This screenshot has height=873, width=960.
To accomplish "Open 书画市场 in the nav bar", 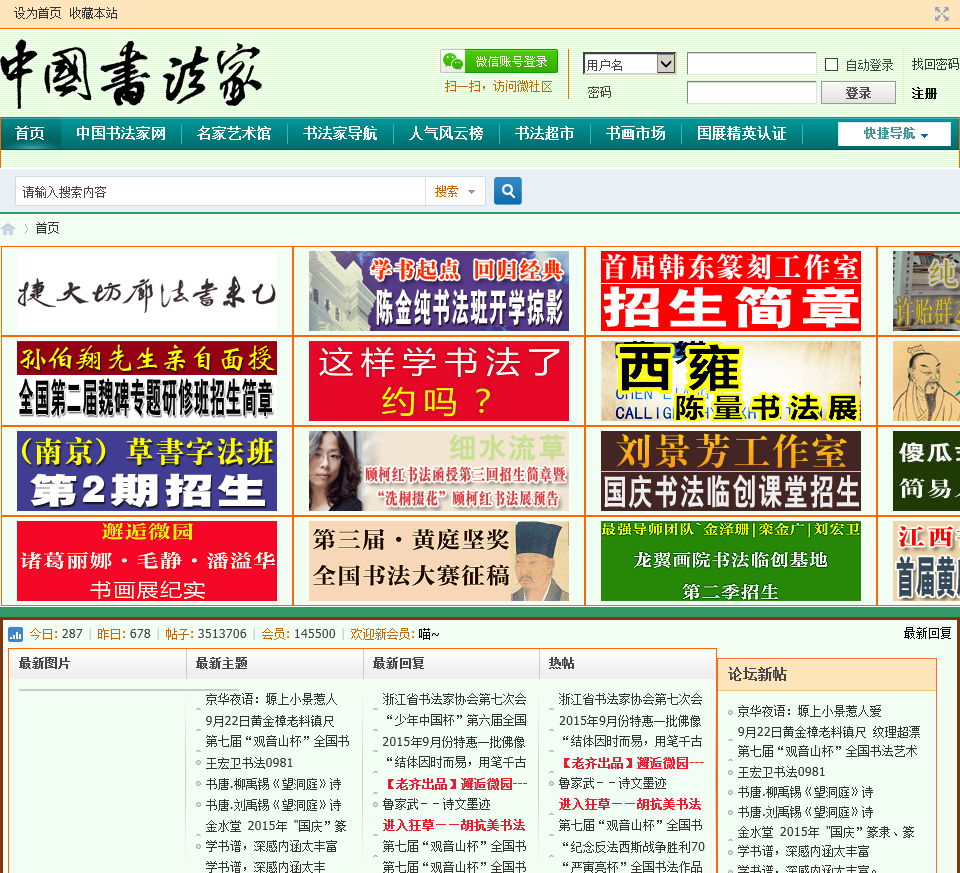I will (x=636, y=133).
